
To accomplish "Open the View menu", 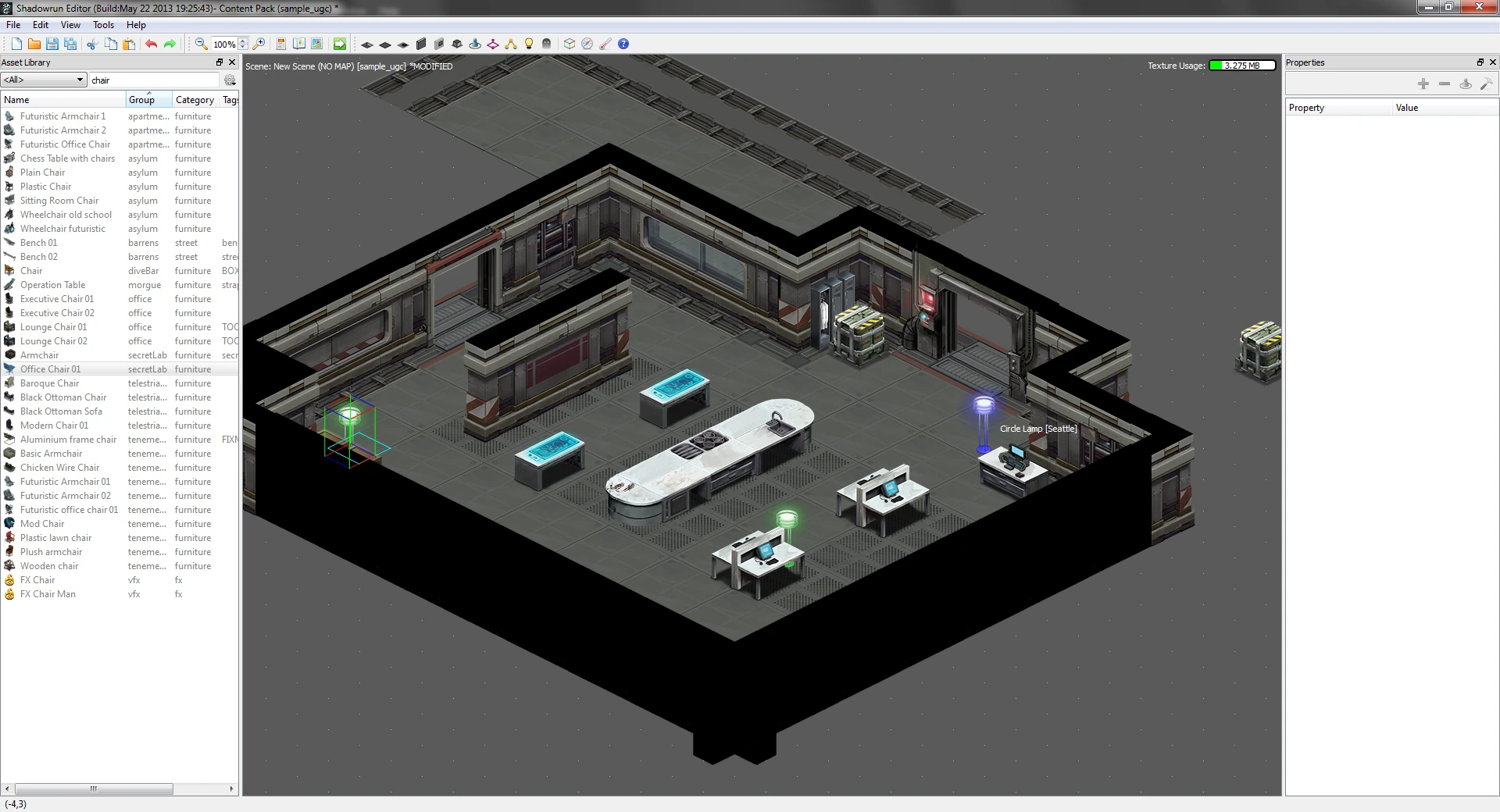I will [x=70, y=25].
